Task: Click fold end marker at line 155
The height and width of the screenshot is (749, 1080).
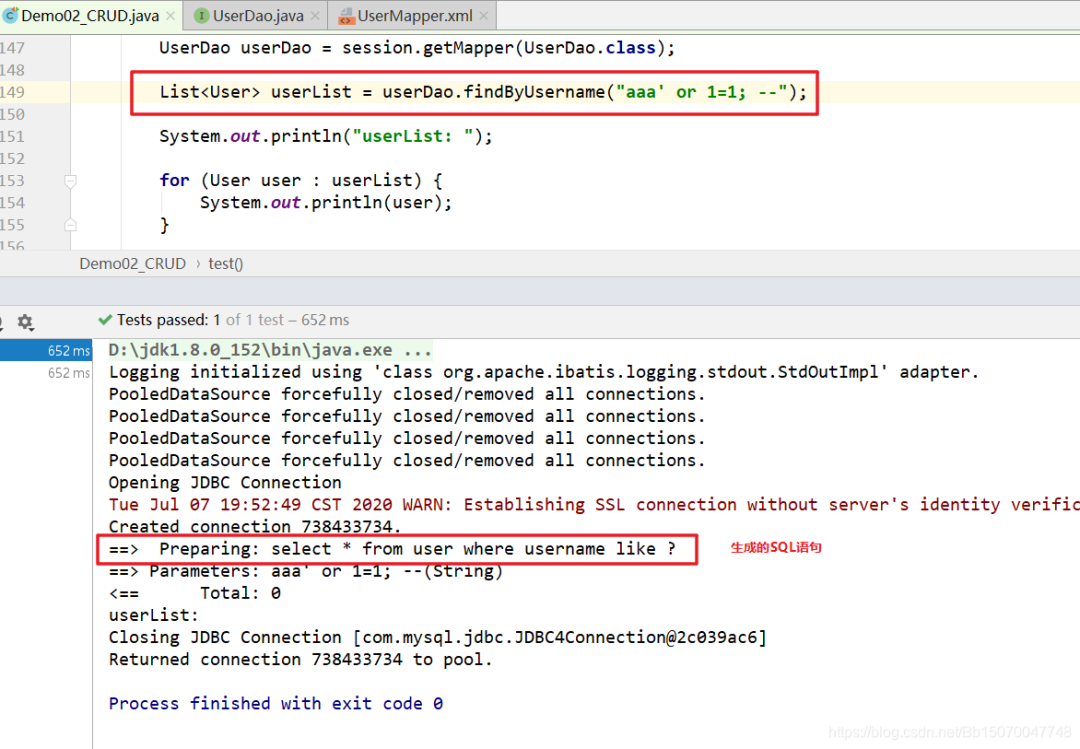Action: (x=70, y=225)
